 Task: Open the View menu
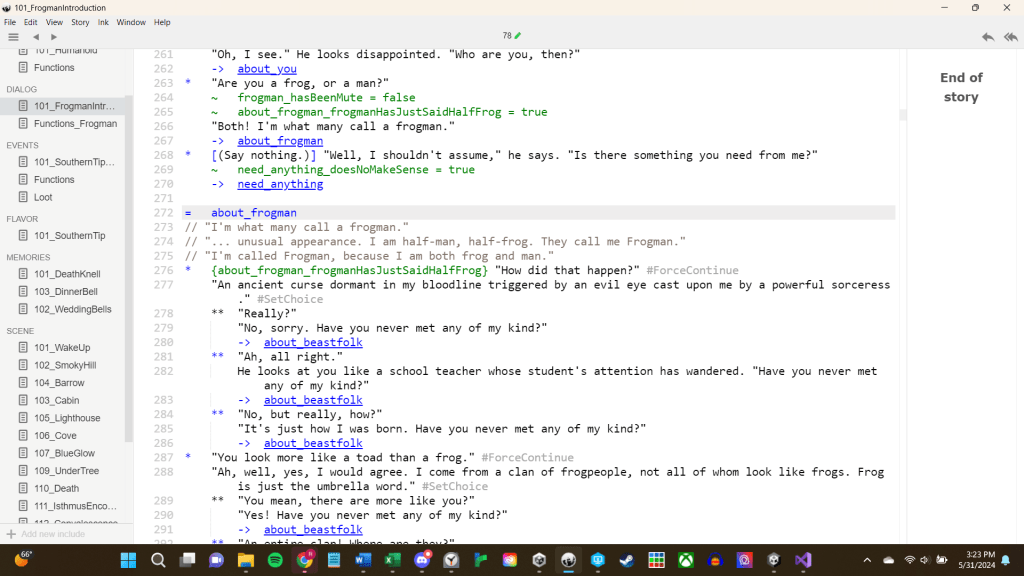point(54,22)
